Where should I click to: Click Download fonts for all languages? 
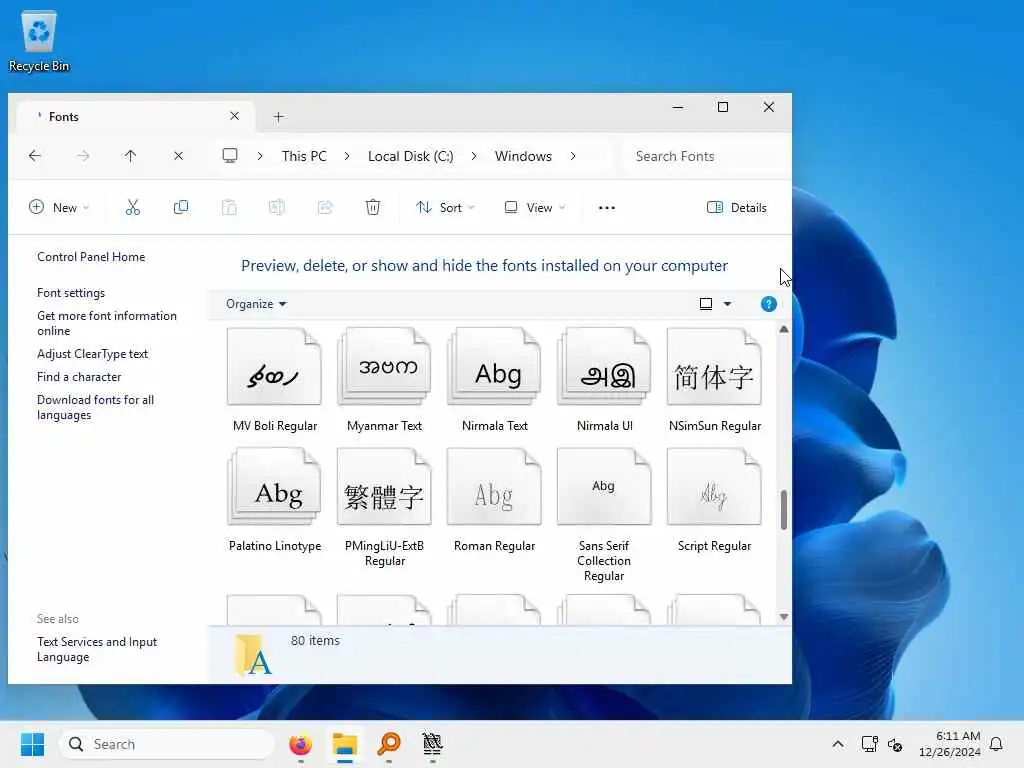[95, 408]
